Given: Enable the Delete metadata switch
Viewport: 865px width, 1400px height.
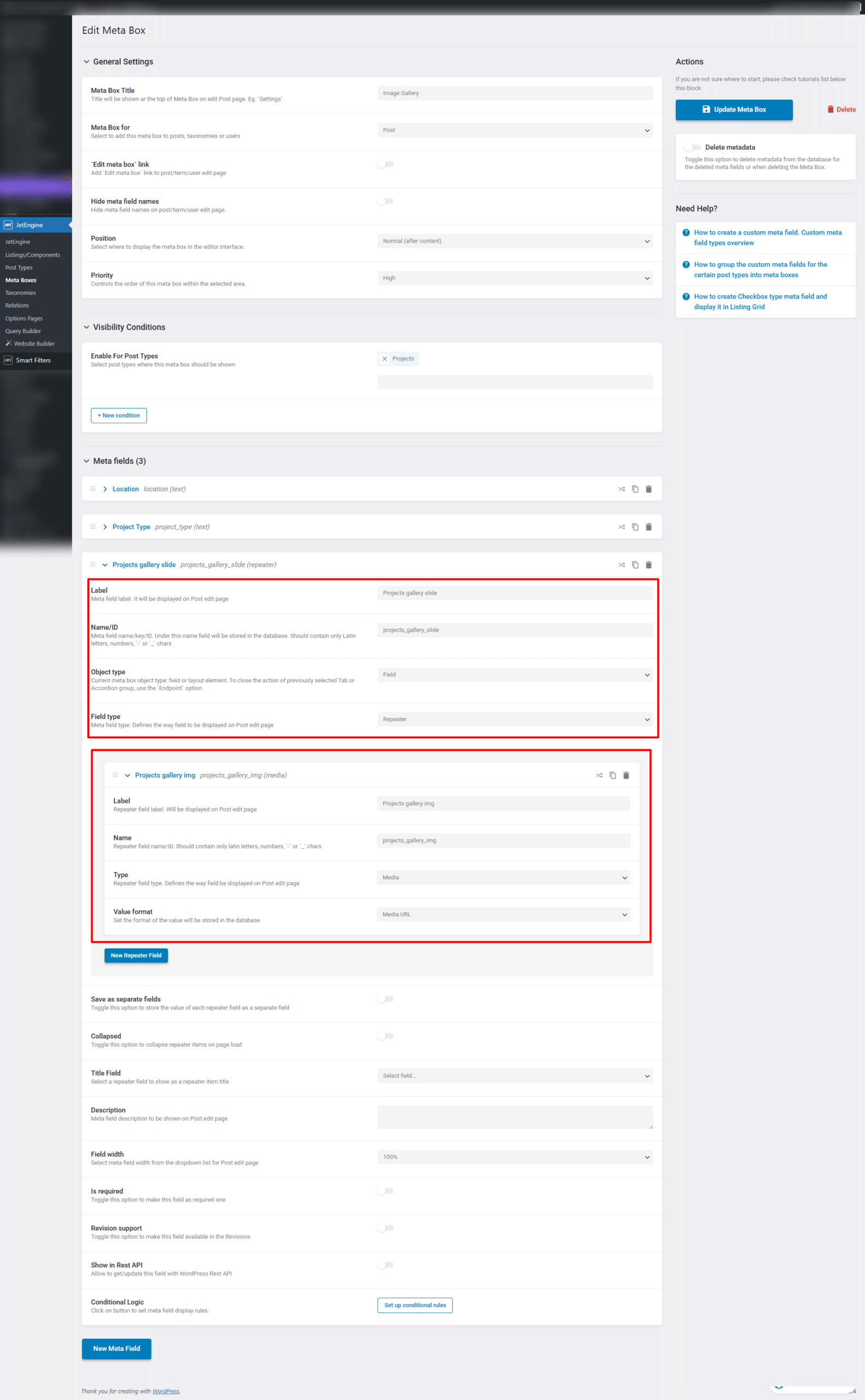Looking at the screenshot, I should pos(693,147).
